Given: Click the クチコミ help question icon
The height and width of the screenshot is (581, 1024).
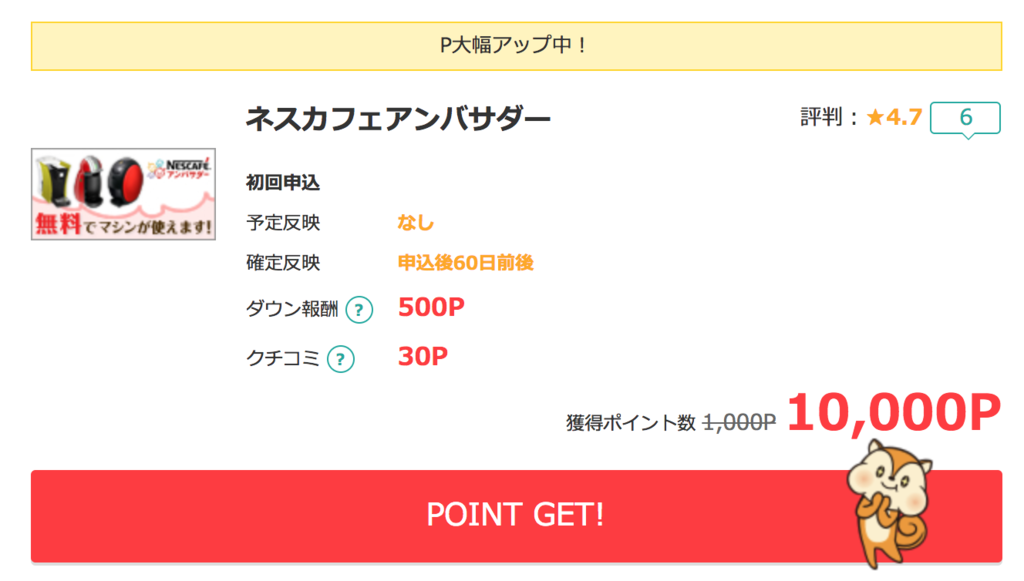Looking at the screenshot, I should (340, 359).
